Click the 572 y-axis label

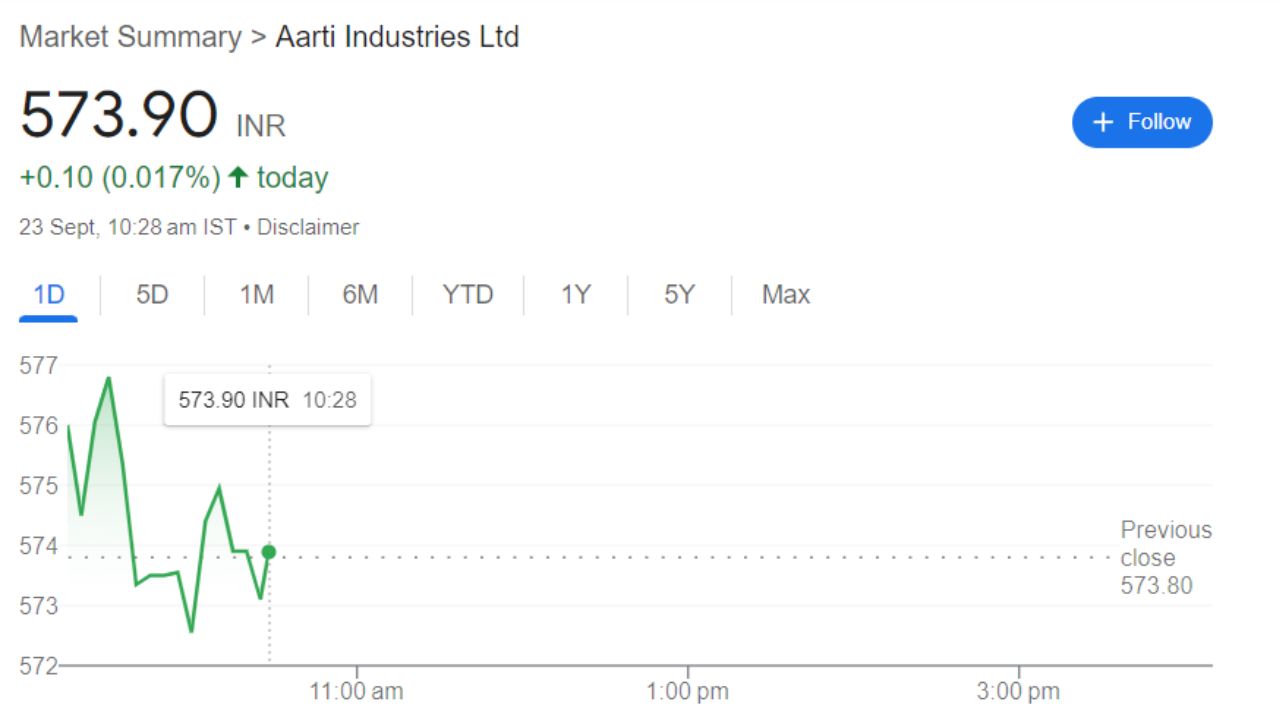[x=39, y=665]
